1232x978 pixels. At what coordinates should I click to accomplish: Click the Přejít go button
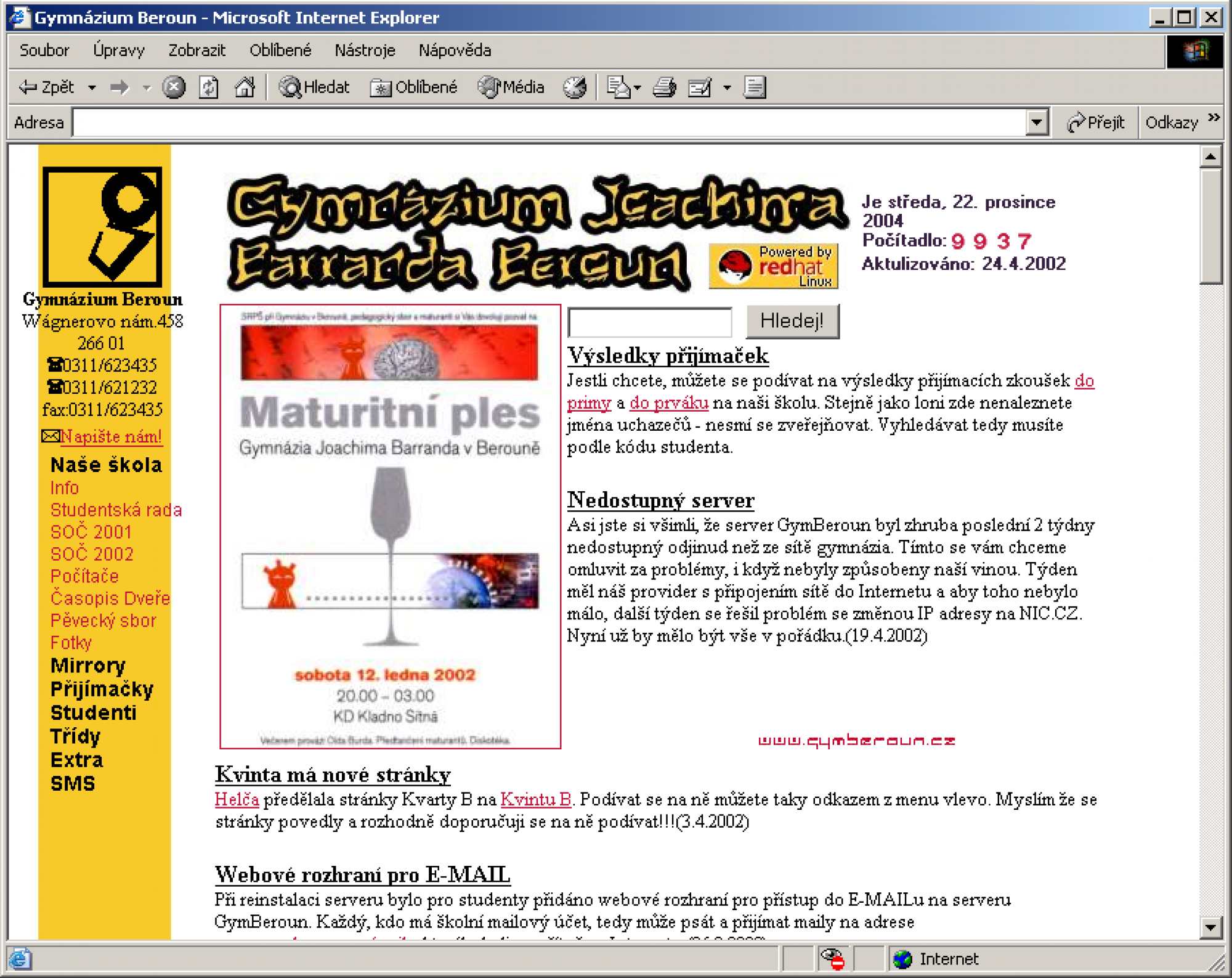[x=1095, y=122]
